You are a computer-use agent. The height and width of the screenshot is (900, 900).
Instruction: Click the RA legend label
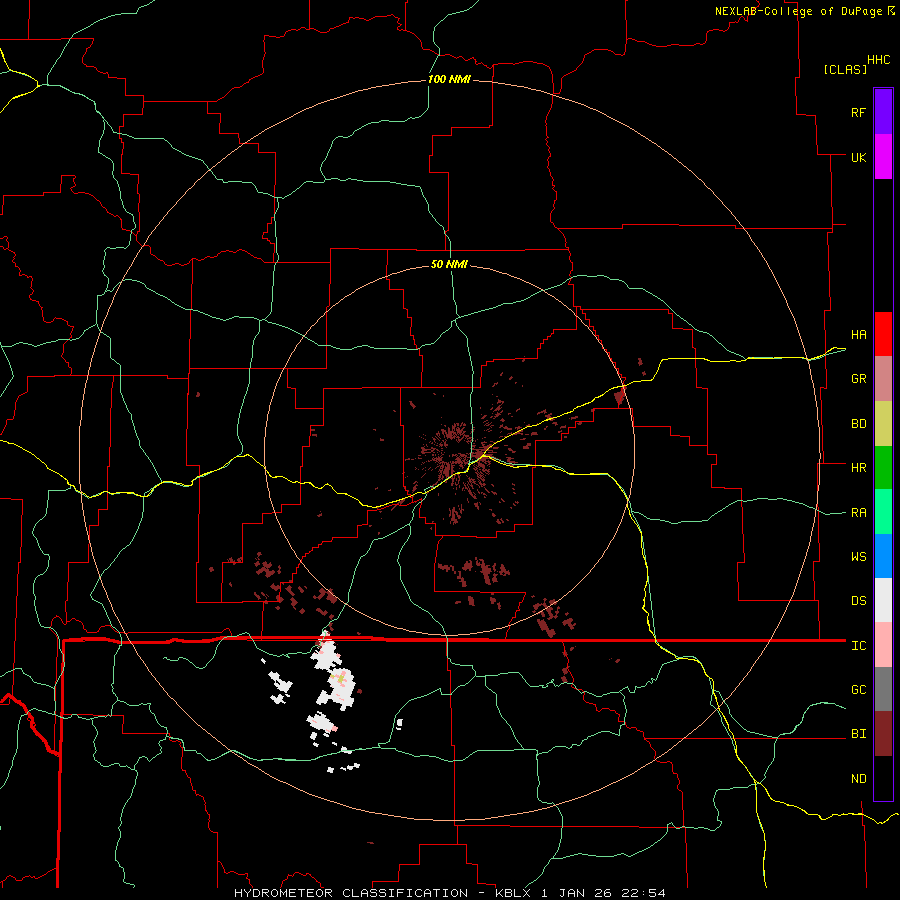[x=859, y=513]
